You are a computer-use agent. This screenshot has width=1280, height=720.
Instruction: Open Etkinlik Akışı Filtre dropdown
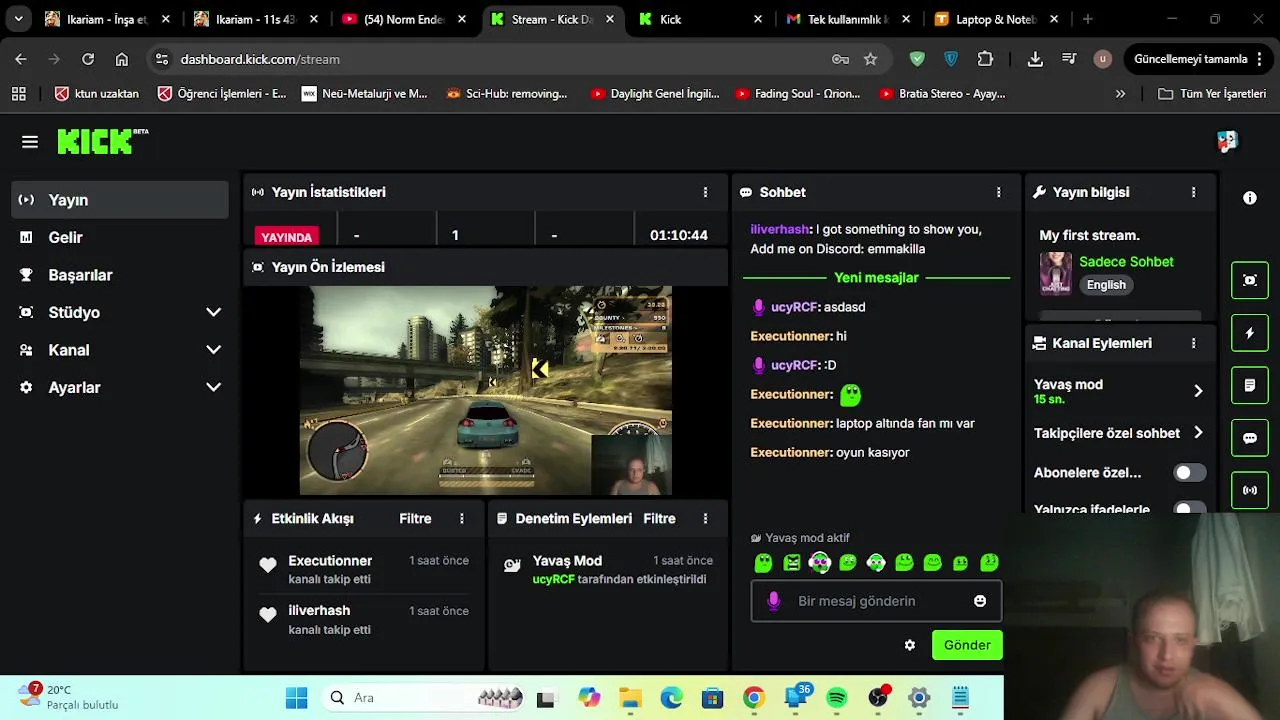[415, 519]
